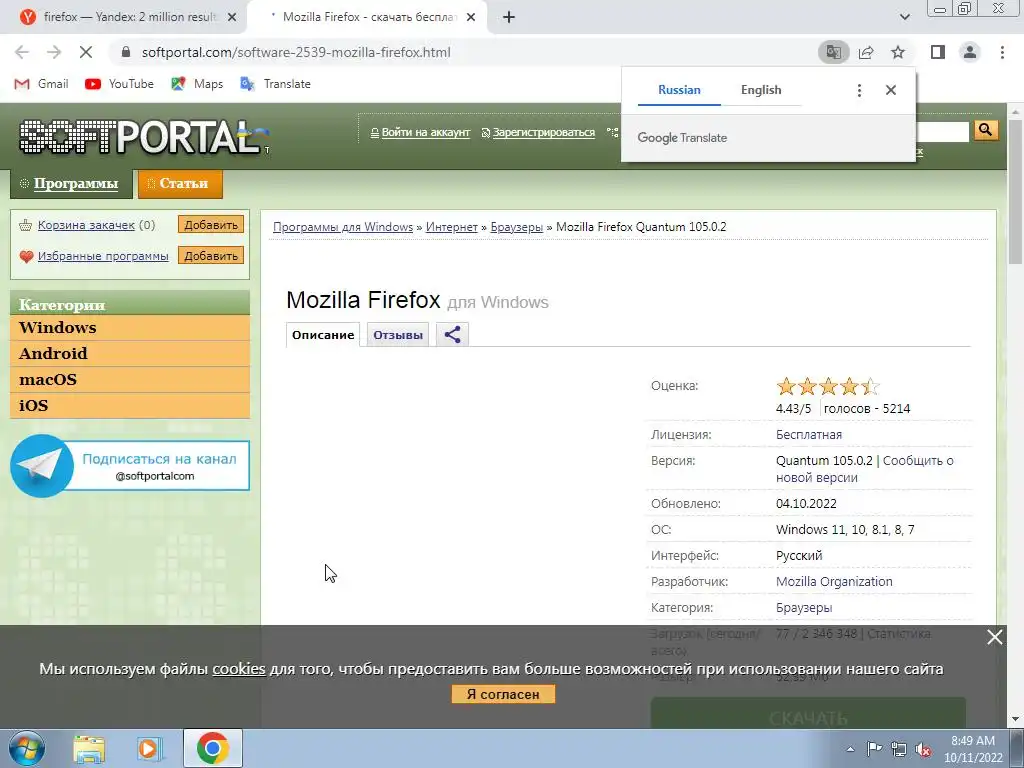Image resolution: width=1024 pixels, height=768 pixels.
Task: Close the cookie notice banner X
Action: coord(994,637)
